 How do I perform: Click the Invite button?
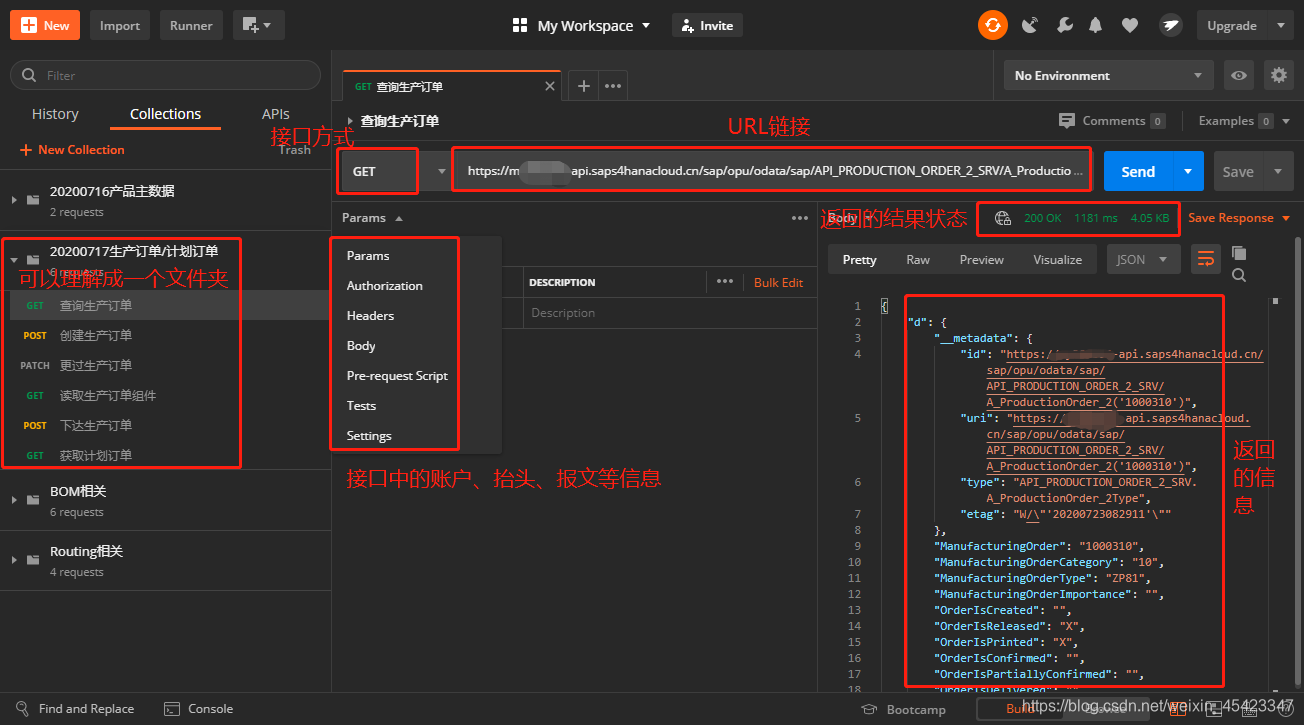pos(707,26)
